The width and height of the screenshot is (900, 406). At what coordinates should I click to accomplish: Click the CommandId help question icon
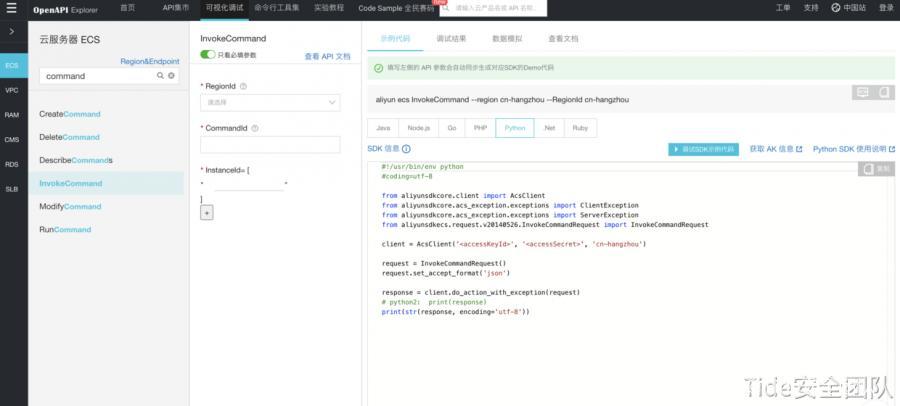[x=255, y=129]
